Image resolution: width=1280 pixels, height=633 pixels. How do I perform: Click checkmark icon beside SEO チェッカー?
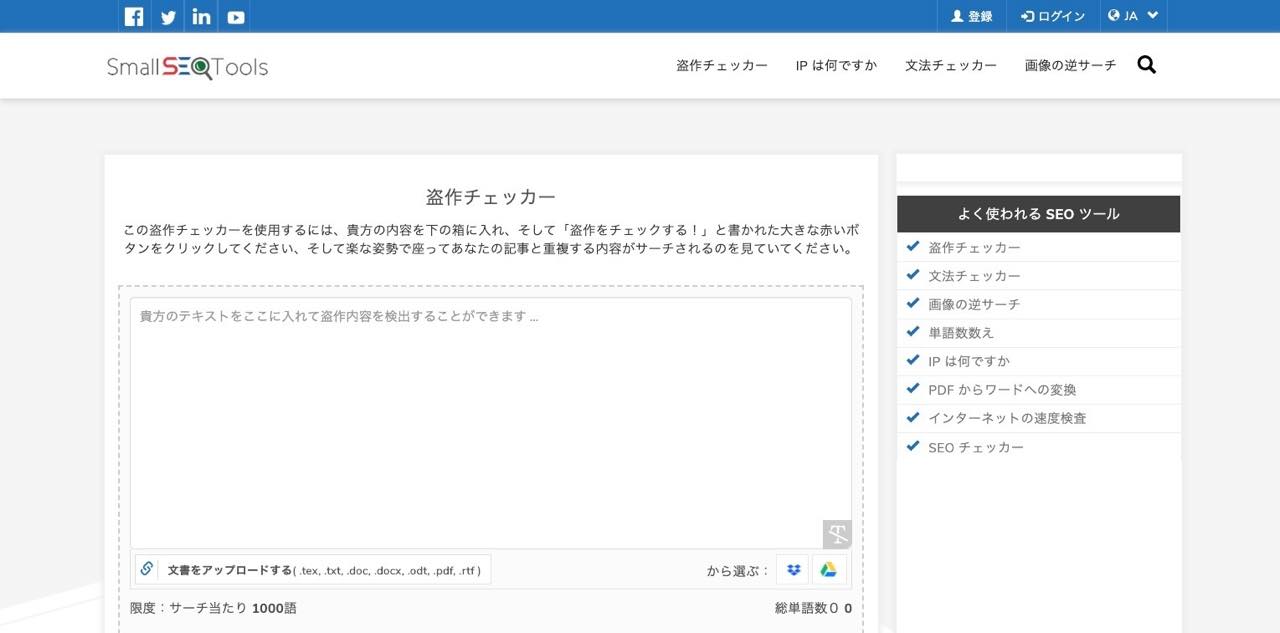(x=912, y=445)
